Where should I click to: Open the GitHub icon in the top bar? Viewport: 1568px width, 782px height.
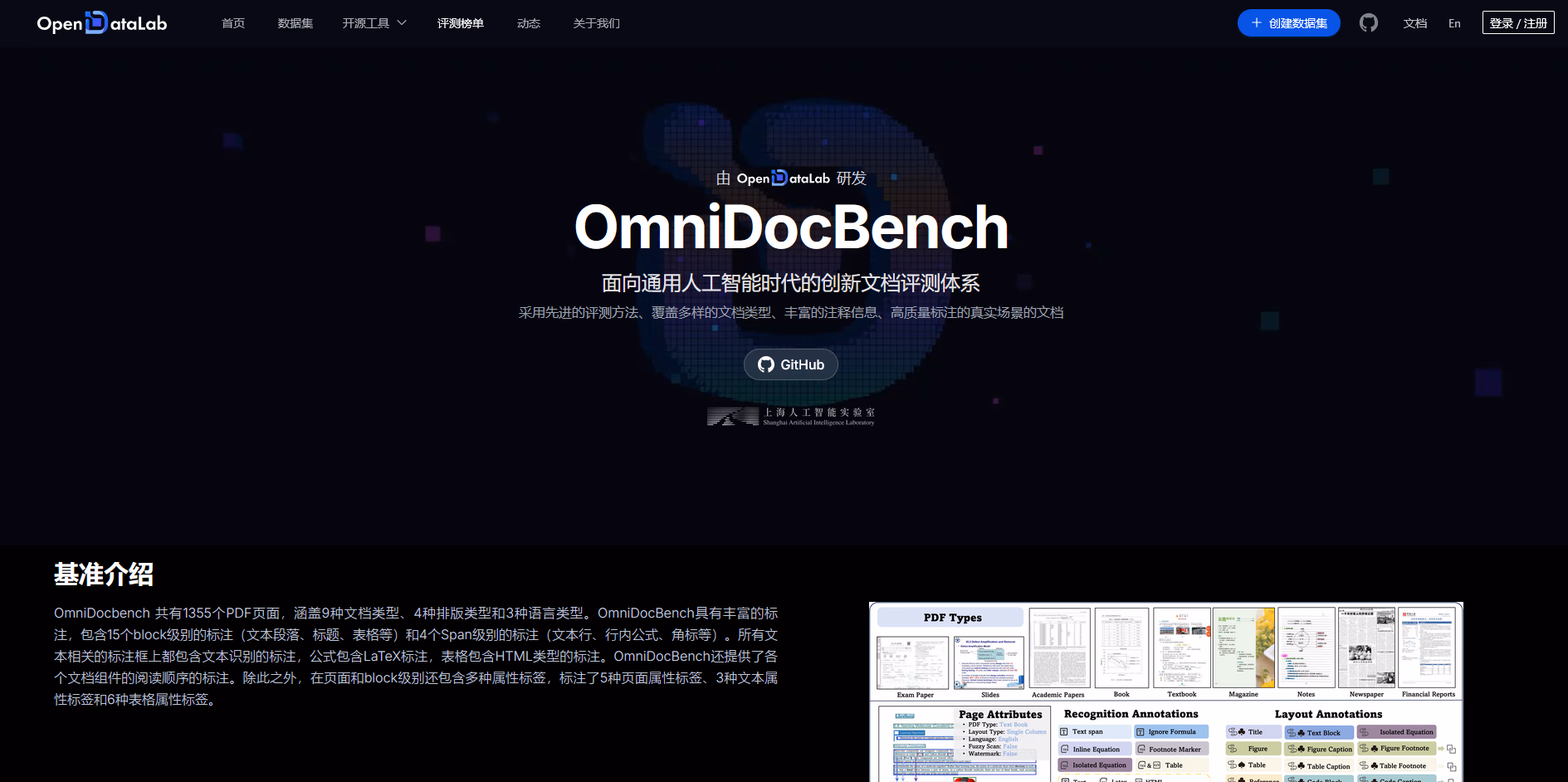pos(1368,23)
